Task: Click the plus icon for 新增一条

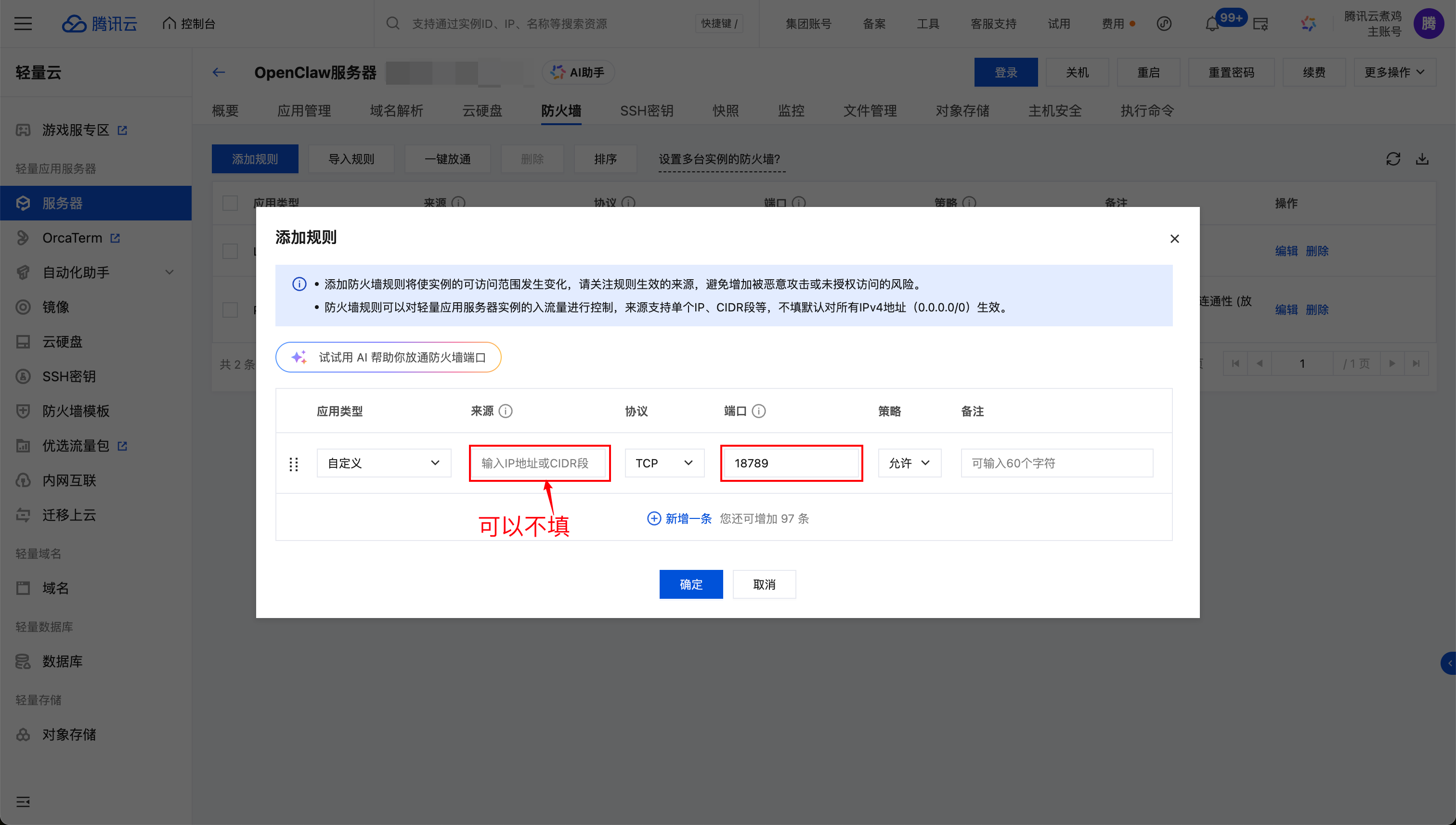Action: coord(653,518)
